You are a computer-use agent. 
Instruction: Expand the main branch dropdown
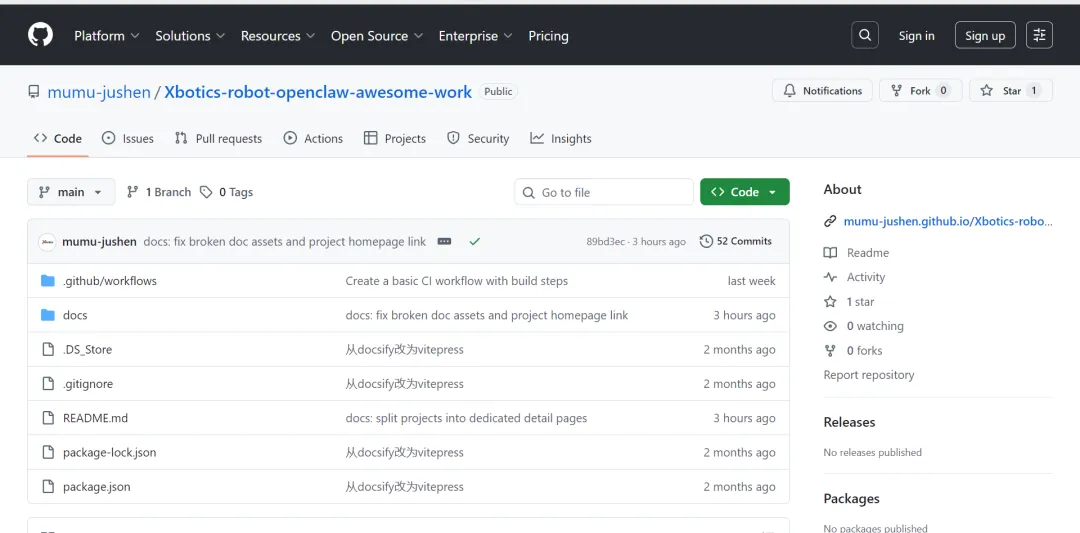point(71,192)
